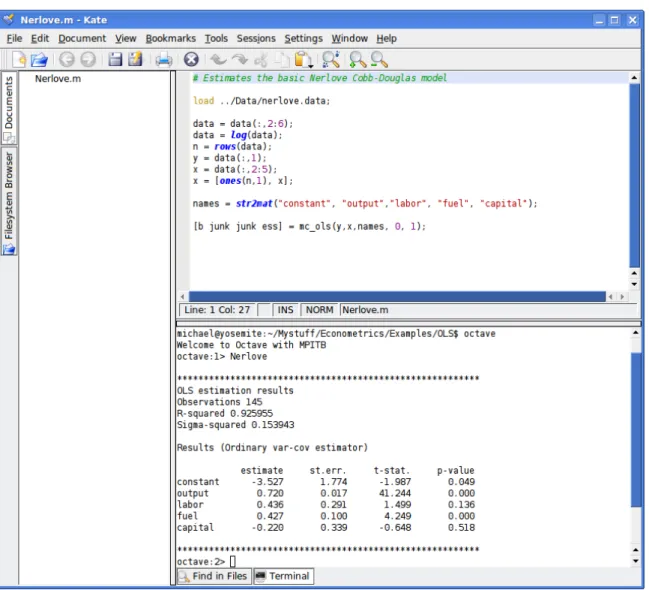Close the current document via X icon

(191, 60)
